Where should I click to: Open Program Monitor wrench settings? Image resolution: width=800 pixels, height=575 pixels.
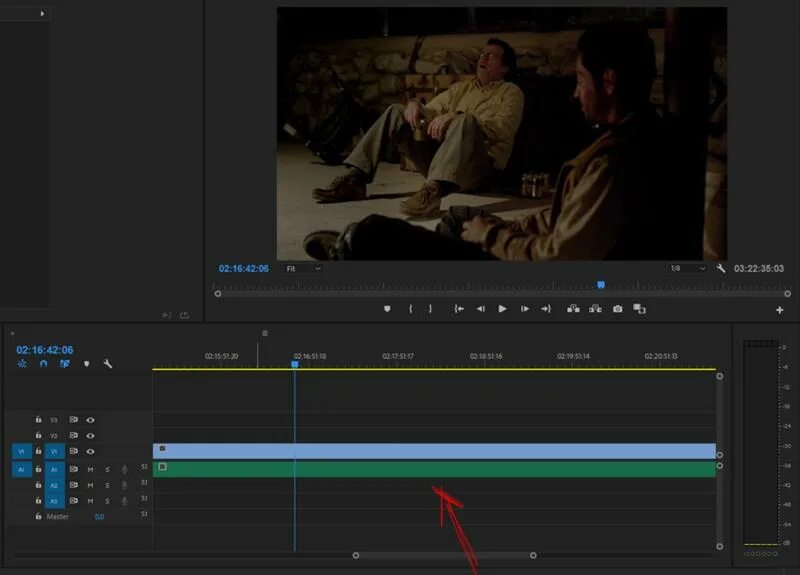click(x=720, y=268)
